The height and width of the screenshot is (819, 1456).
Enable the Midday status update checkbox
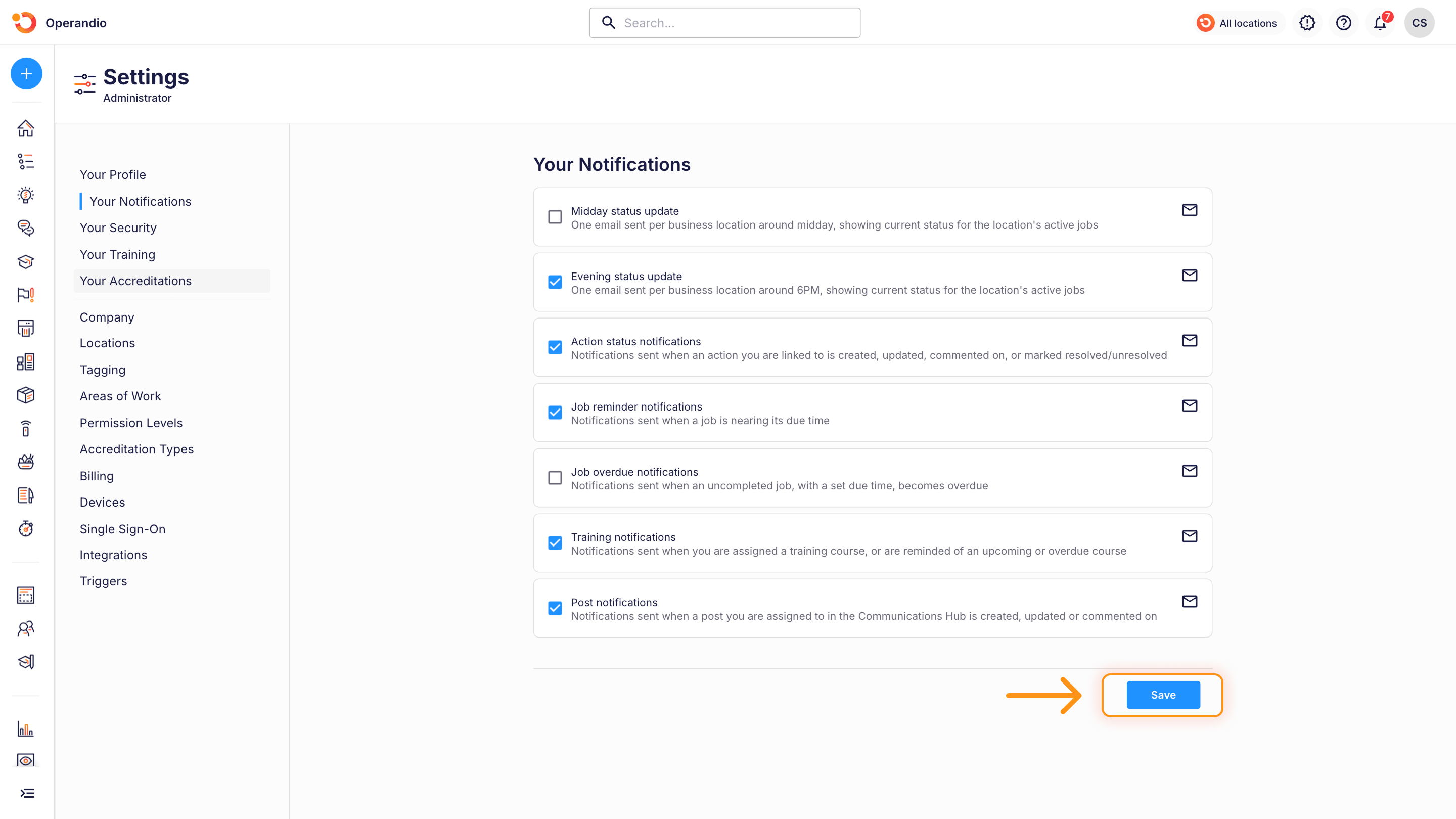(555, 217)
